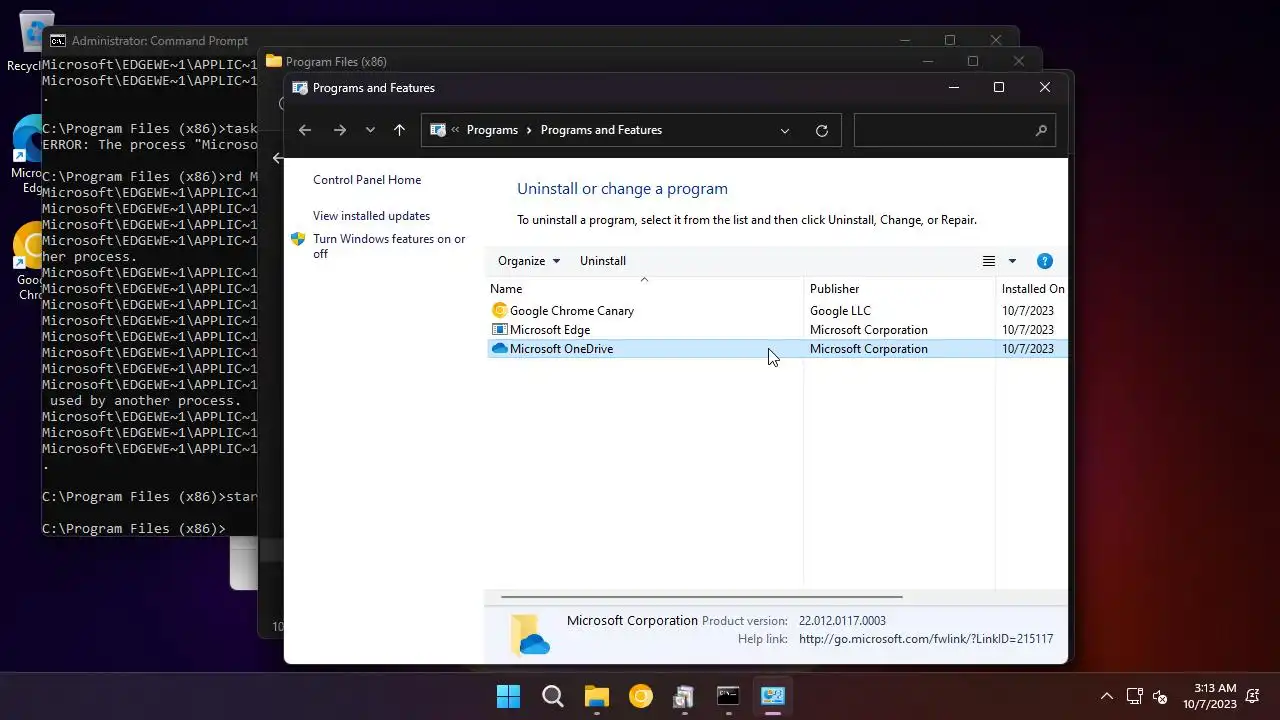Click the magnifier icon in search box
This screenshot has height=720, width=1280.
(1041, 130)
